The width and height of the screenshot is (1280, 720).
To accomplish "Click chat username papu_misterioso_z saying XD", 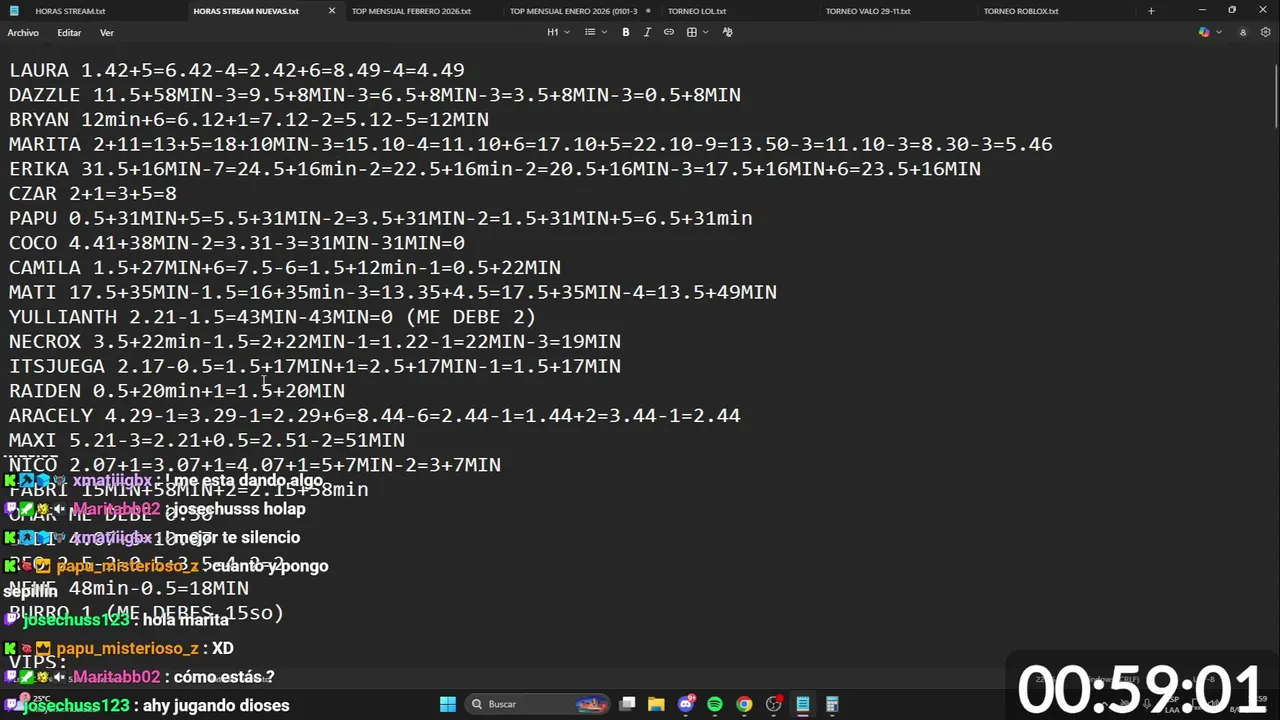I will point(127,649).
